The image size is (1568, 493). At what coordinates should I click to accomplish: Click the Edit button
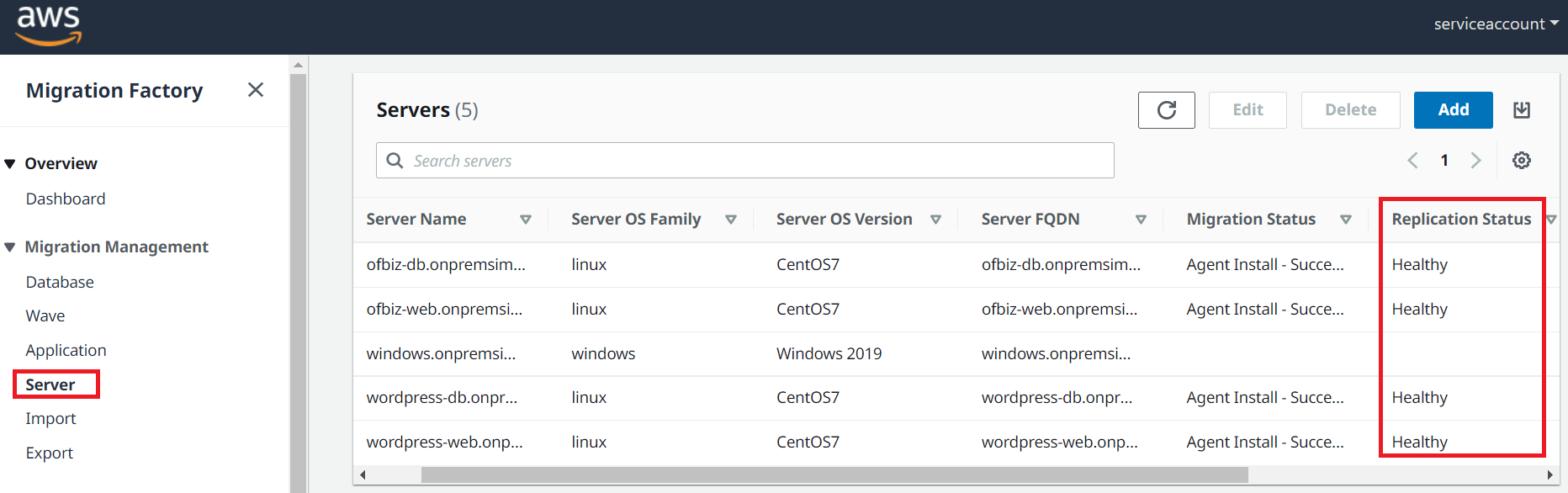(x=1248, y=110)
